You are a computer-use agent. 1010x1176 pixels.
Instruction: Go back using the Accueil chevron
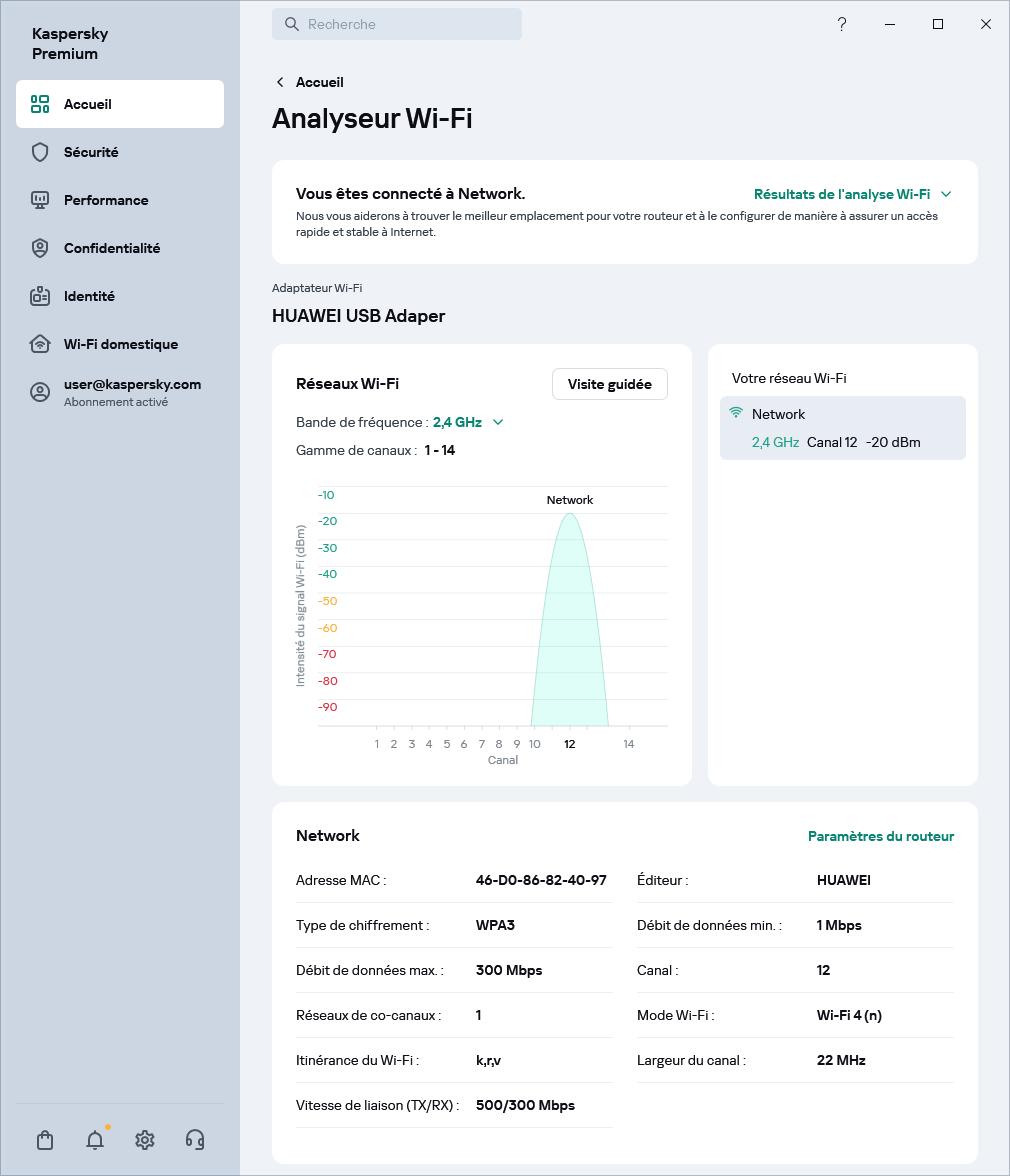point(281,82)
